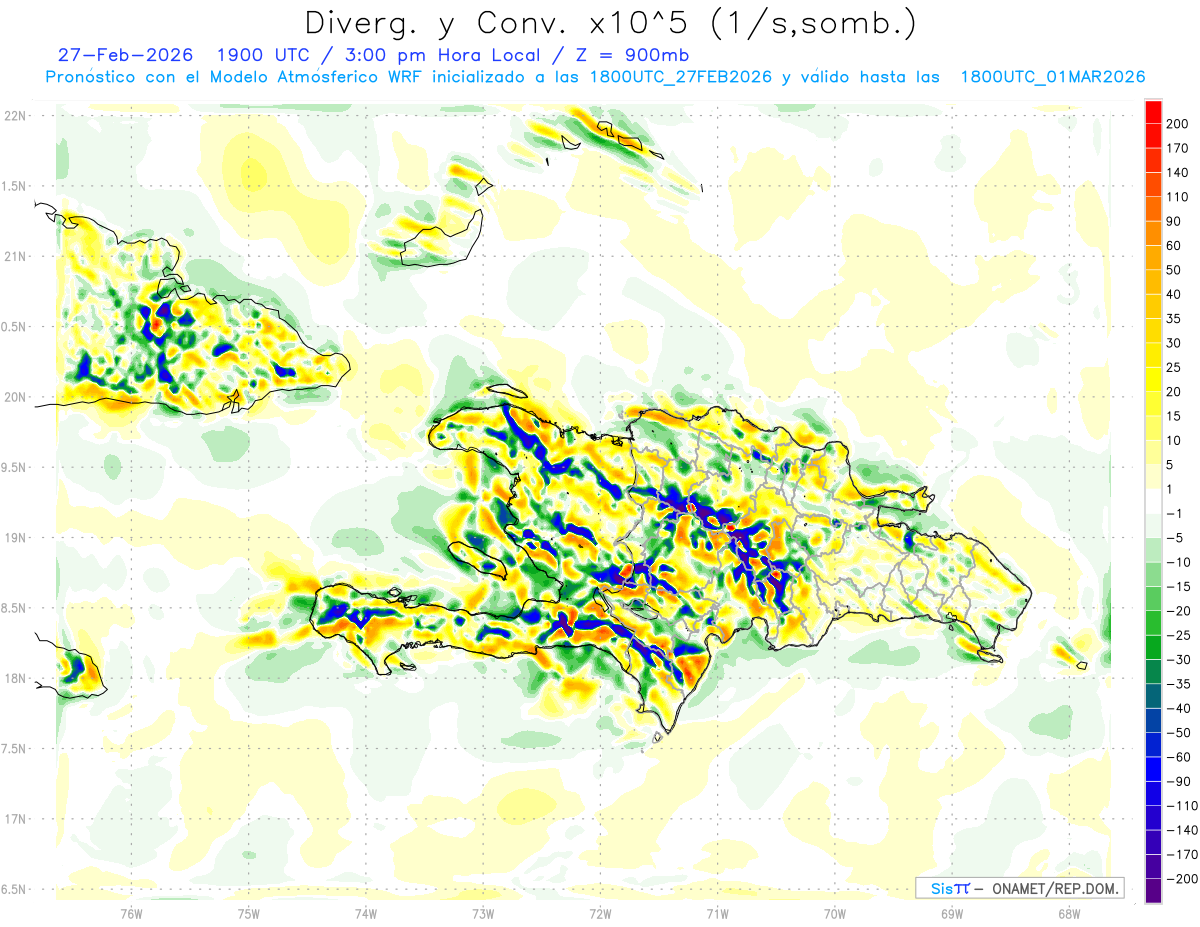Click the '6.5N' latitude label
1200x927 pixels.
coord(15,889)
